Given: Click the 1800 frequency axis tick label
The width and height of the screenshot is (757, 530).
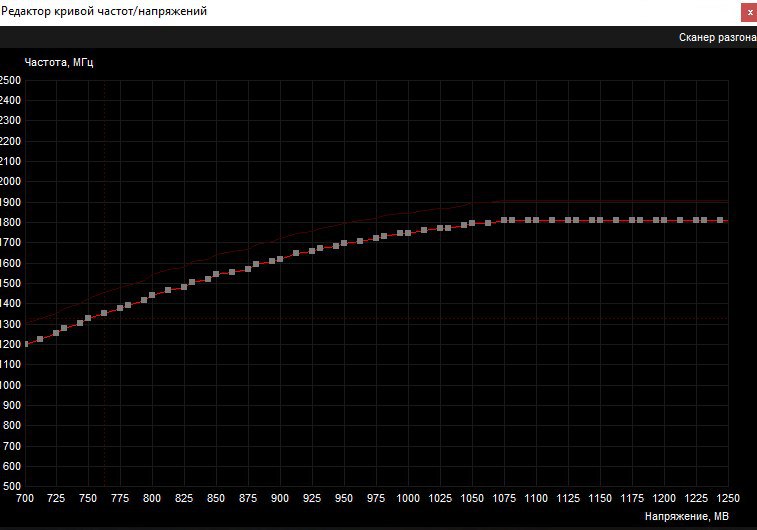Looking at the screenshot, I should tap(11, 223).
